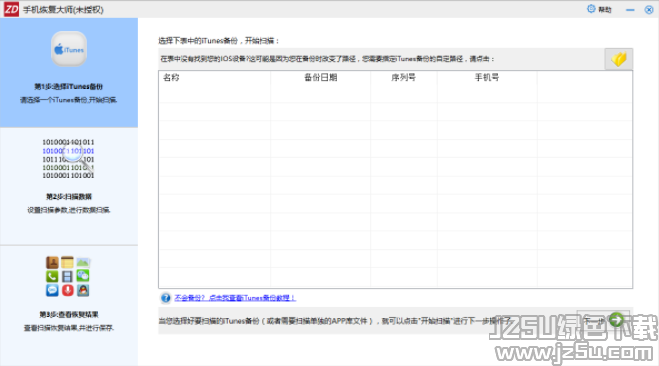
Task: Close the phone recovery window
Action: (x=649, y=10)
